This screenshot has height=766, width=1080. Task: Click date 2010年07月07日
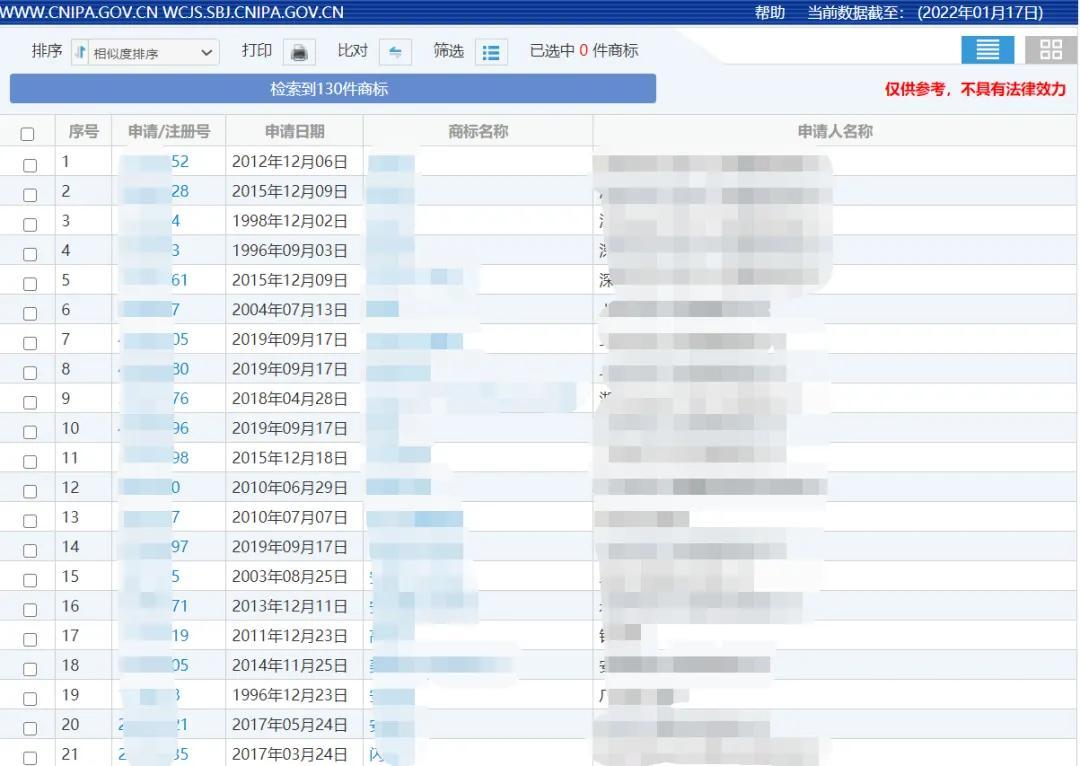click(x=289, y=517)
